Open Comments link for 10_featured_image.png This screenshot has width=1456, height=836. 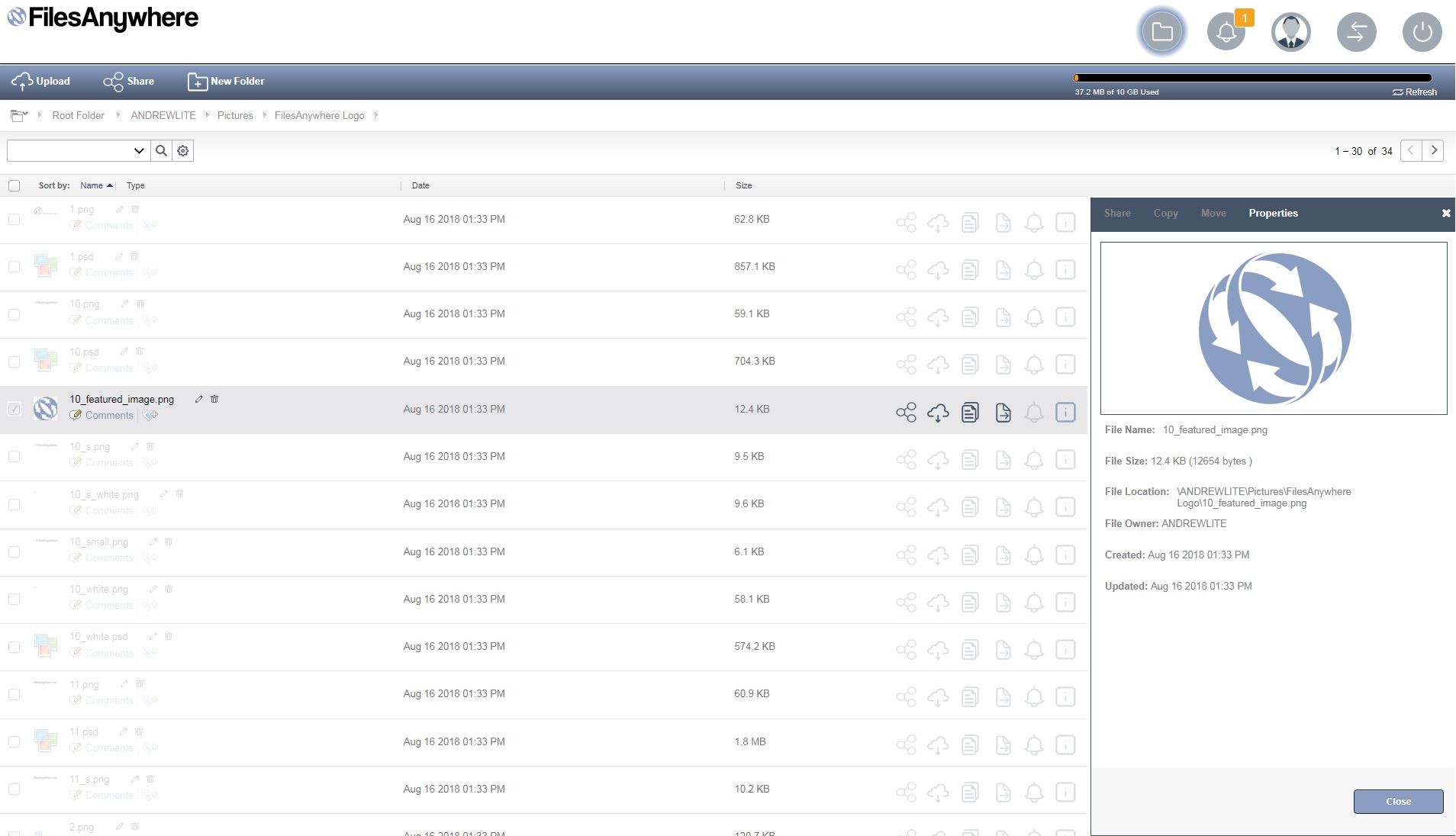click(109, 416)
